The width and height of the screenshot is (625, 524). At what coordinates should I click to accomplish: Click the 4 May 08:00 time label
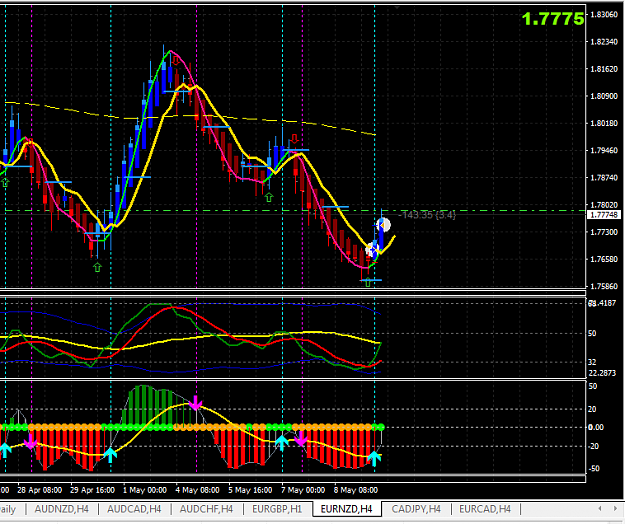click(x=197, y=490)
